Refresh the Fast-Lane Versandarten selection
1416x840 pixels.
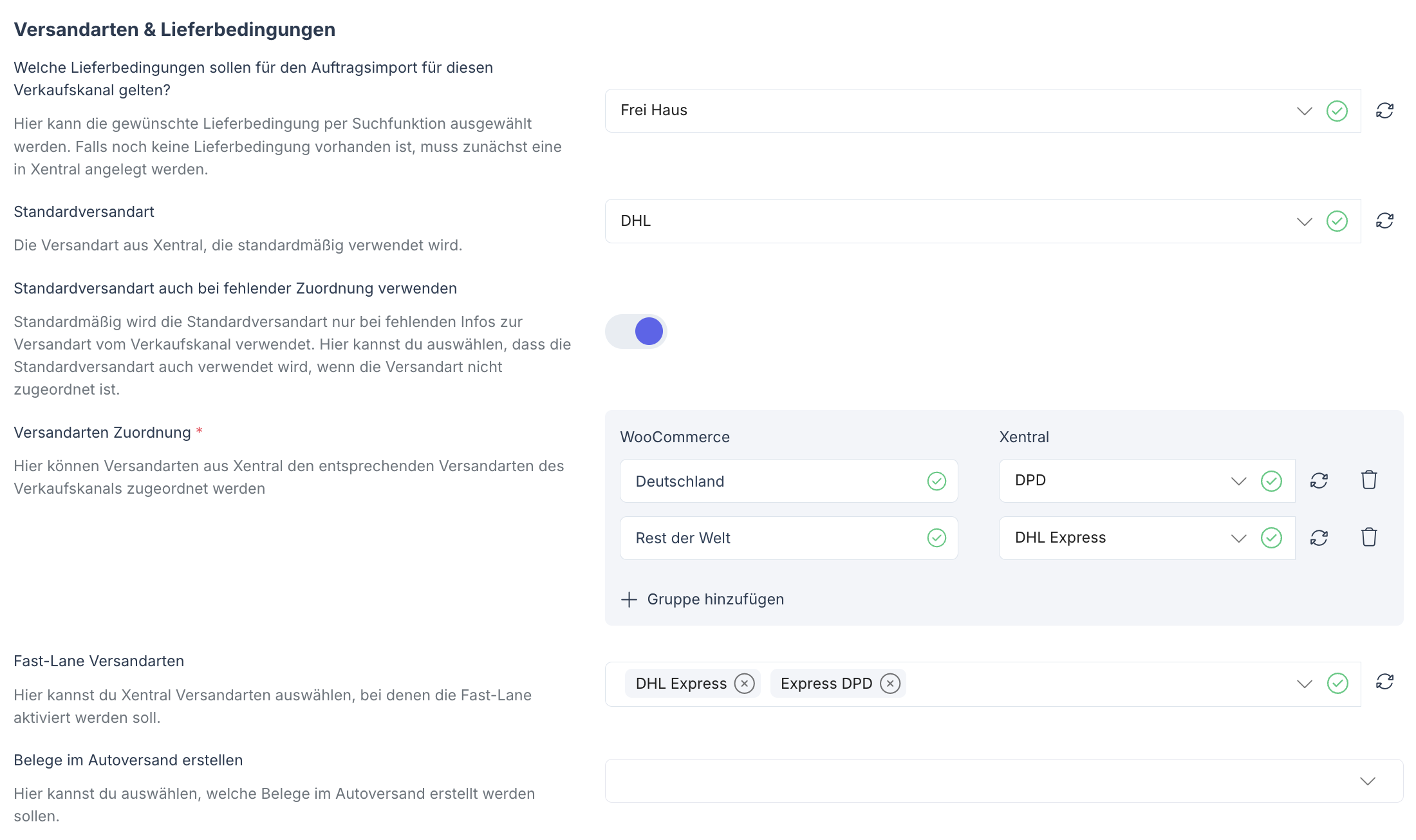click(x=1385, y=683)
